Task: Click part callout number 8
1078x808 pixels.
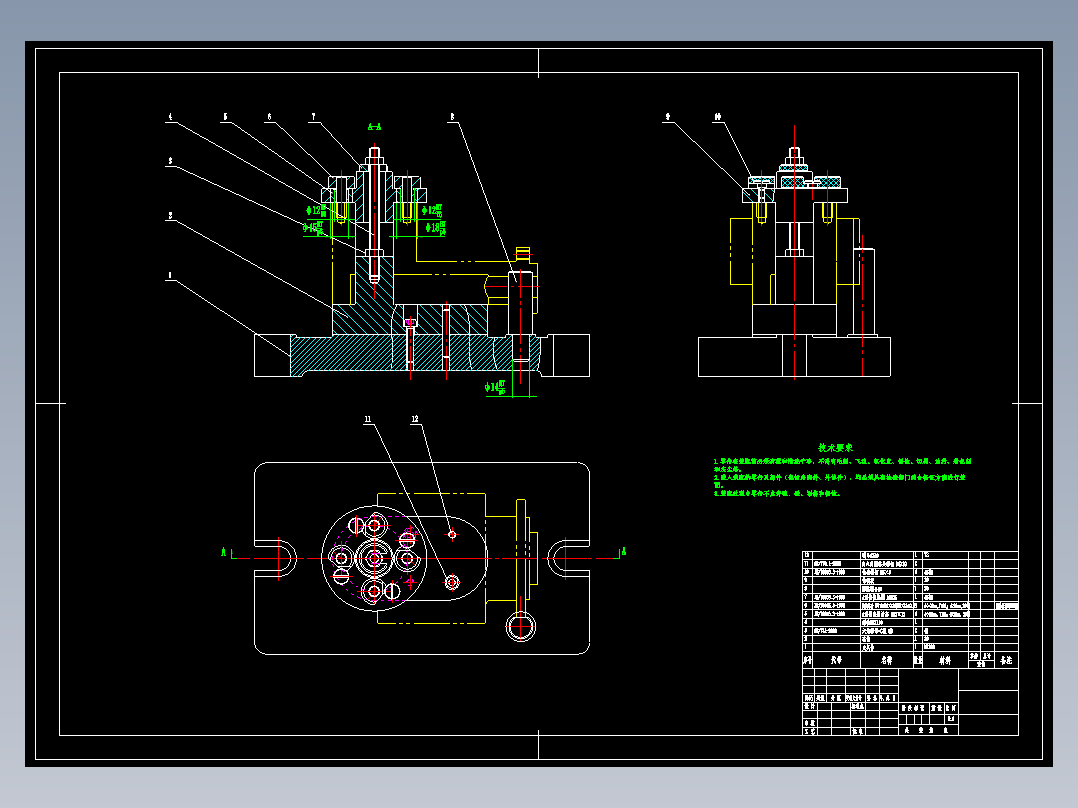Action: click(x=452, y=117)
